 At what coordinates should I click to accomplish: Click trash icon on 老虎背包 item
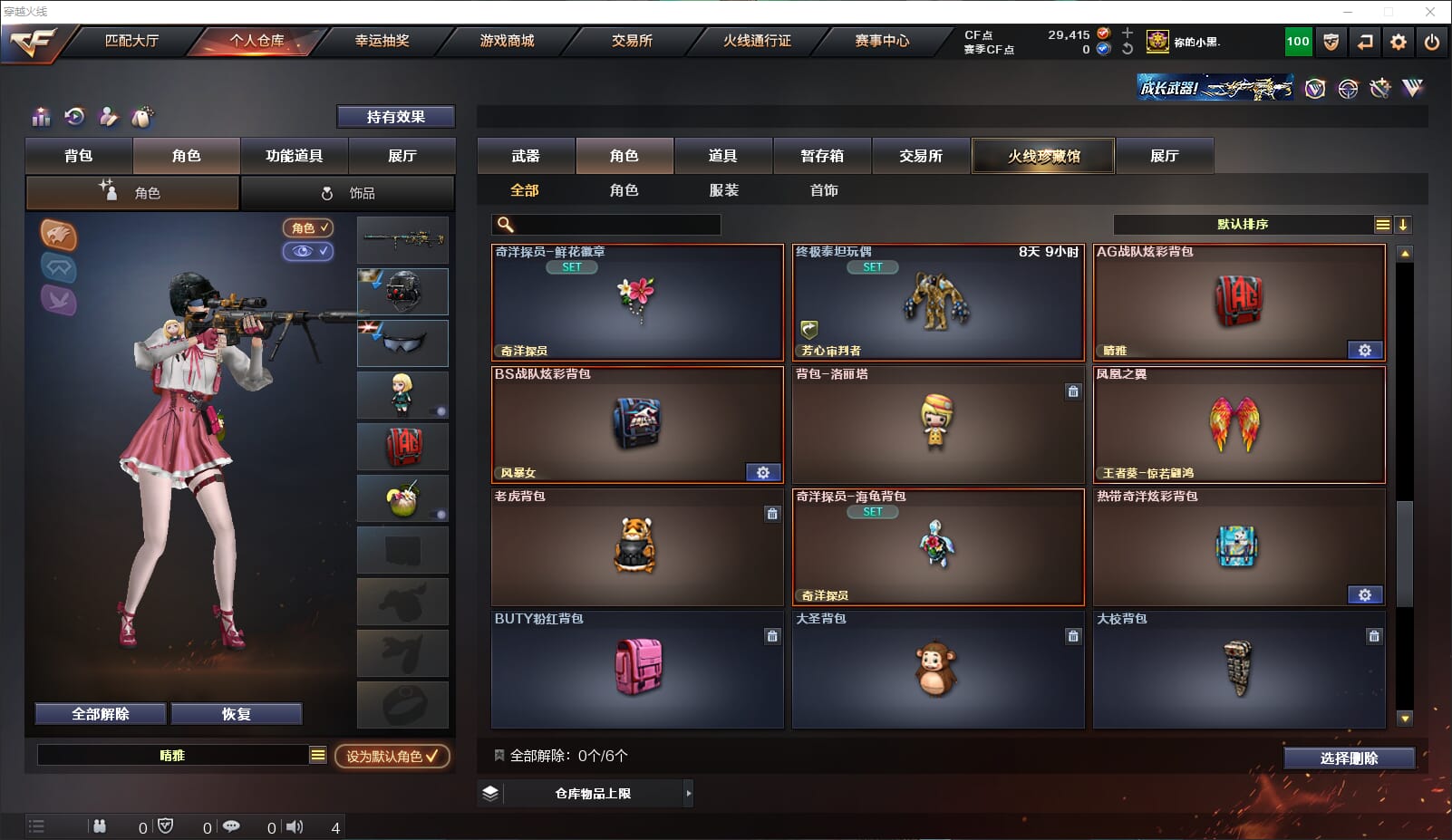[x=772, y=514]
